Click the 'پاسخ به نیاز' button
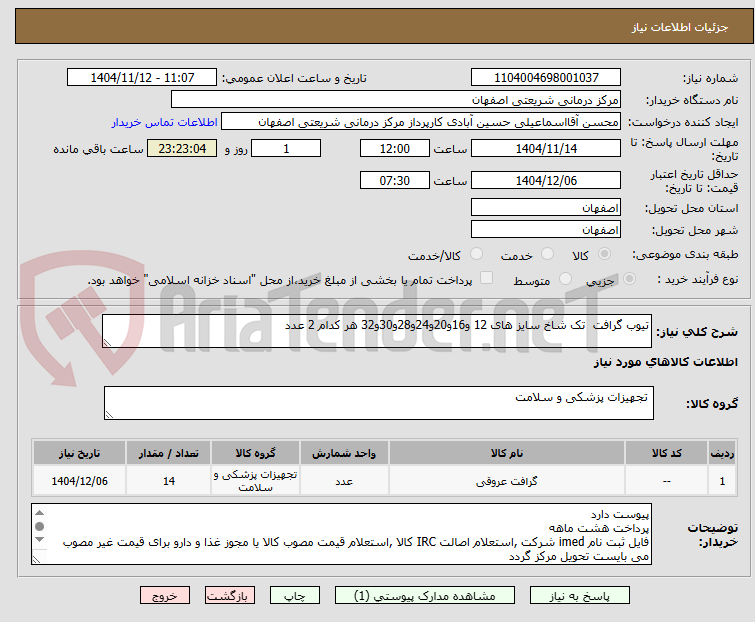755x622 pixels. 580,596
